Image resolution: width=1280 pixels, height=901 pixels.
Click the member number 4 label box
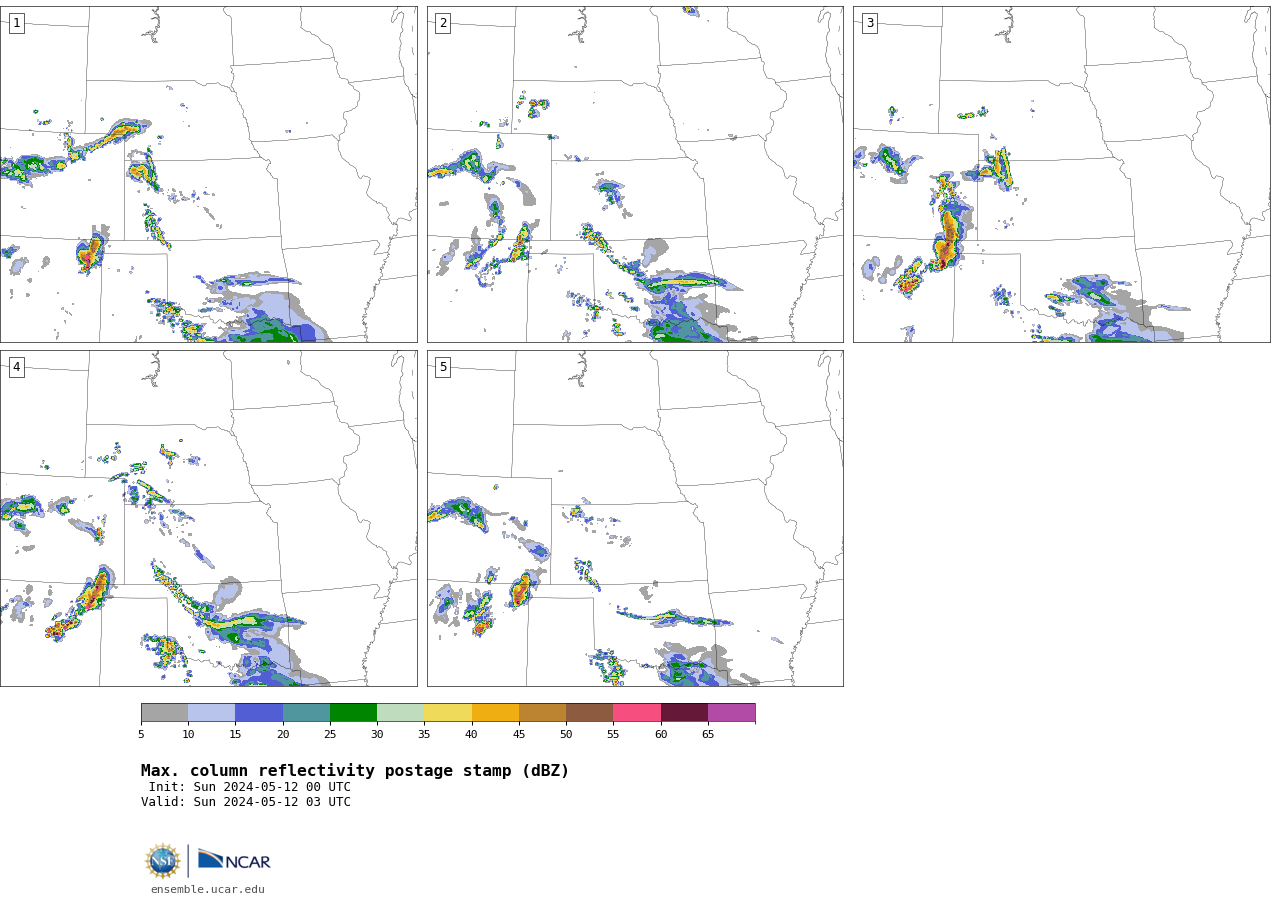pyautogui.click(x=16, y=367)
